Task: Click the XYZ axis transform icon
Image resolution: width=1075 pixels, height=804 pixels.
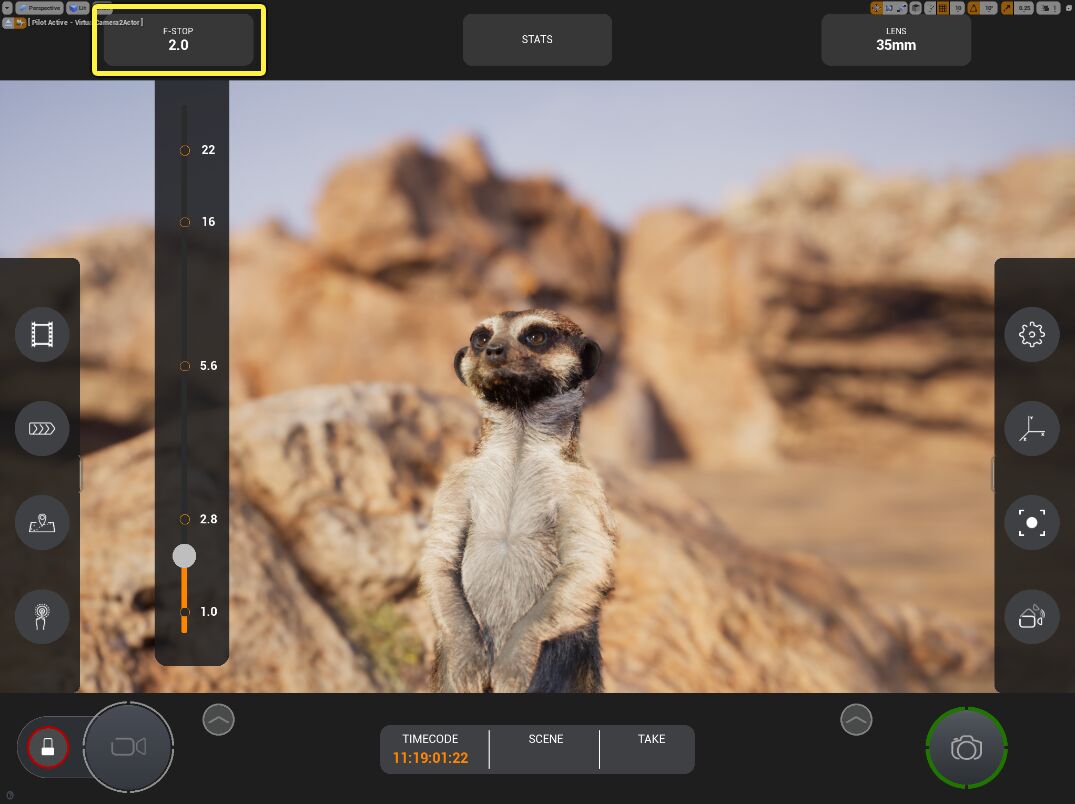Action: [x=1031, y=429]
